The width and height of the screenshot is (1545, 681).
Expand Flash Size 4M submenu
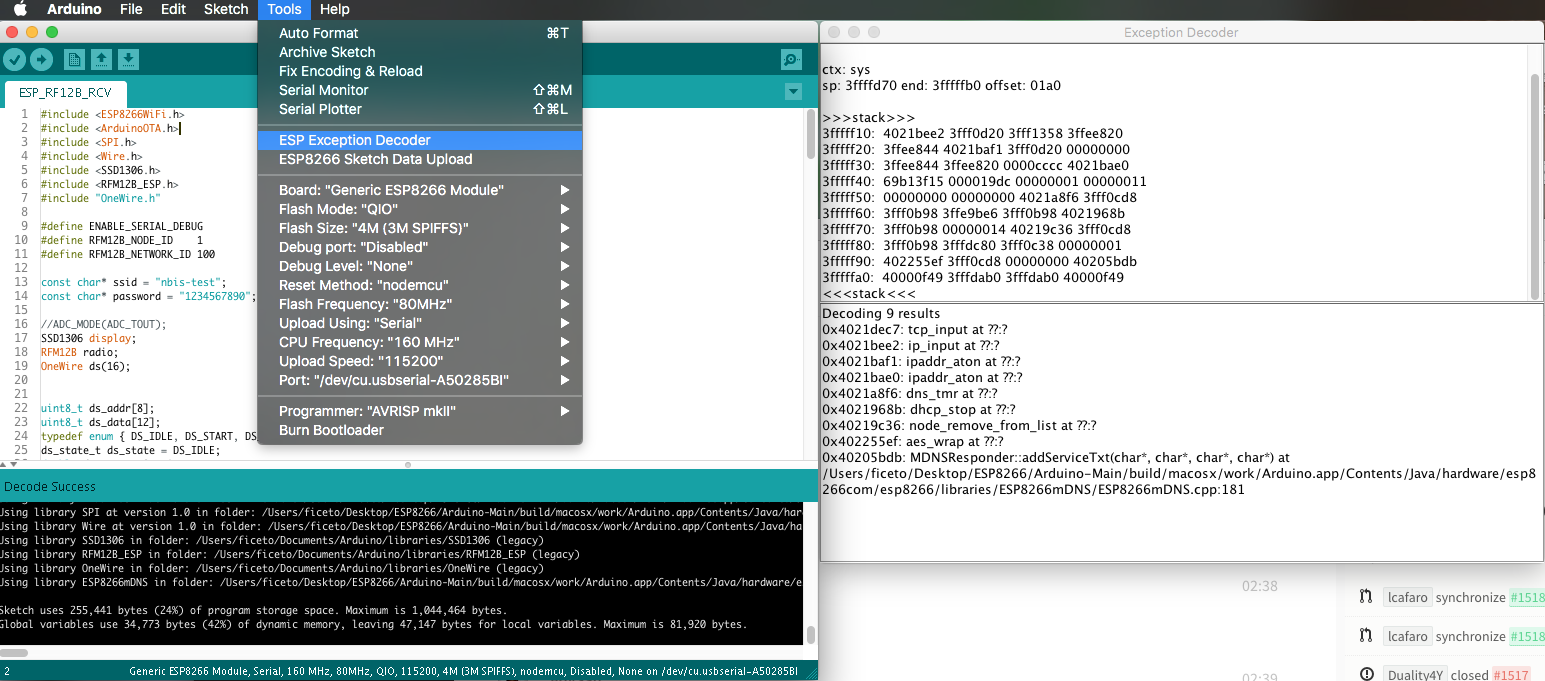pyautogui.click(x=420, y=228)
